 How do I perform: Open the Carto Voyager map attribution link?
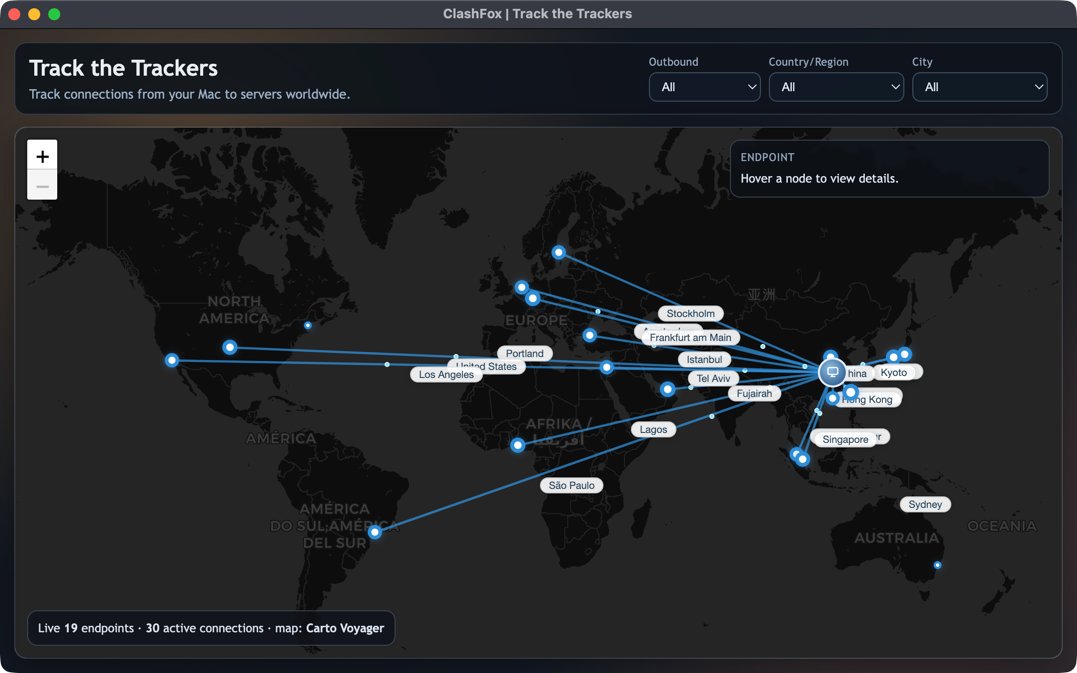click(x=345, y=628)
